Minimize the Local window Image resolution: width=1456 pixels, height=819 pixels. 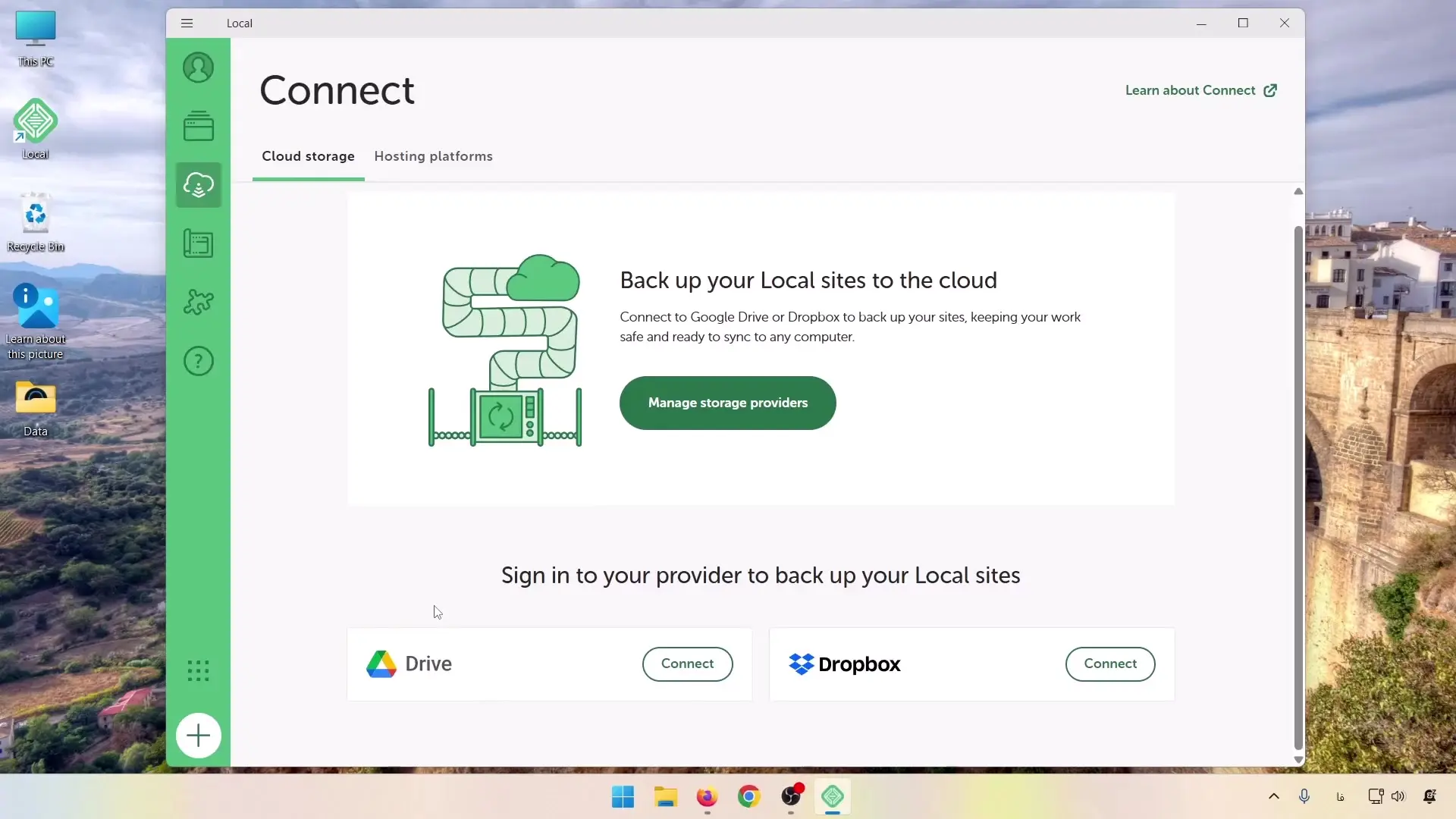(1201, 24)
